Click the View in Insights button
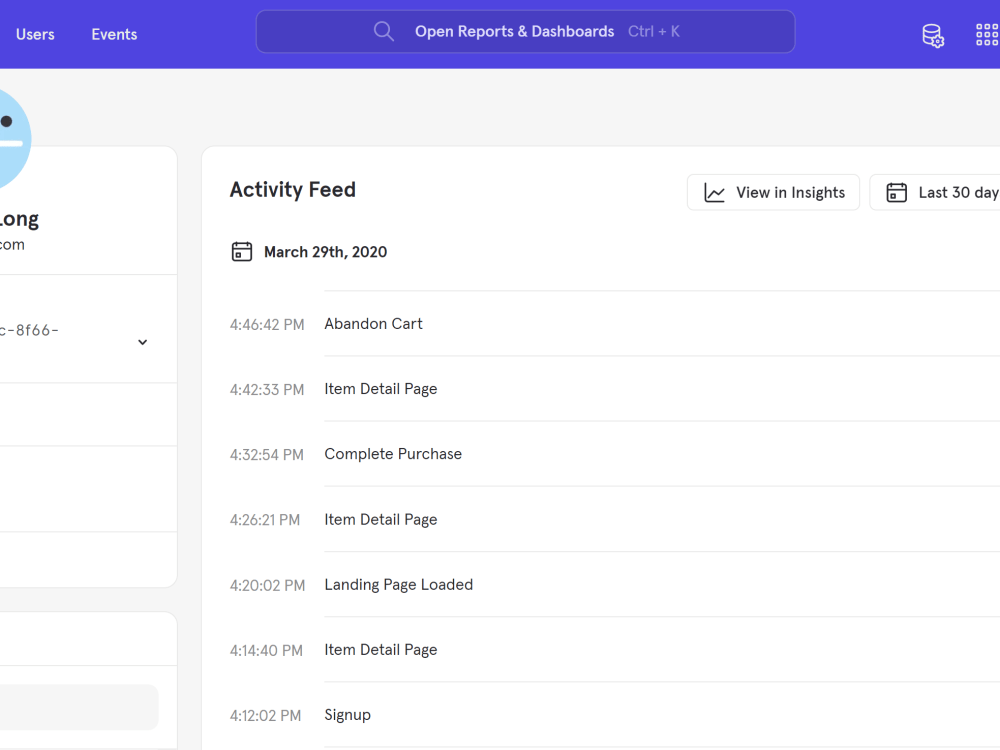The height and width of the screenshot is (750, 1000). [x=773, y=192]
